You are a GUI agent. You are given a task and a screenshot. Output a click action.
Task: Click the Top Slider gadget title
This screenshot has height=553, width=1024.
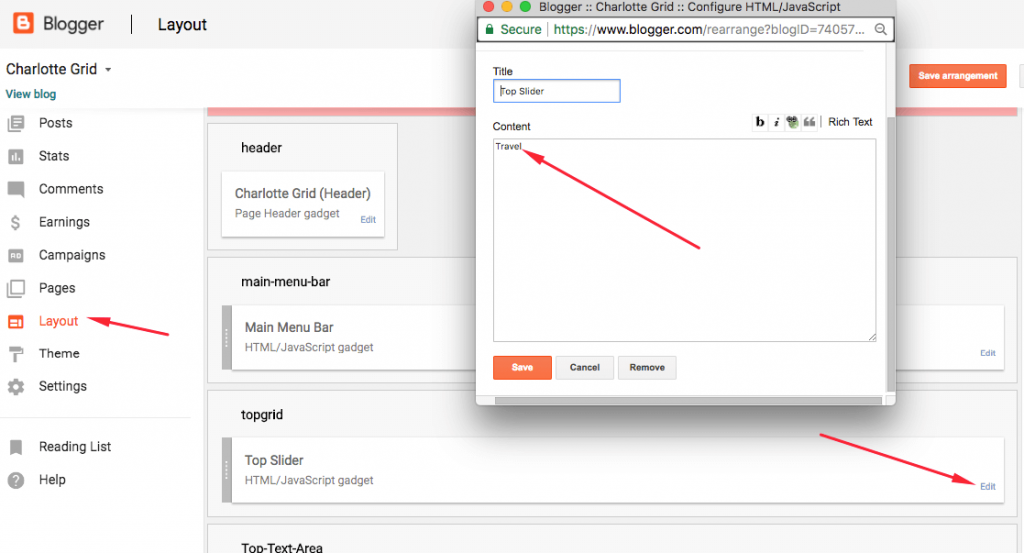[274, 460]
